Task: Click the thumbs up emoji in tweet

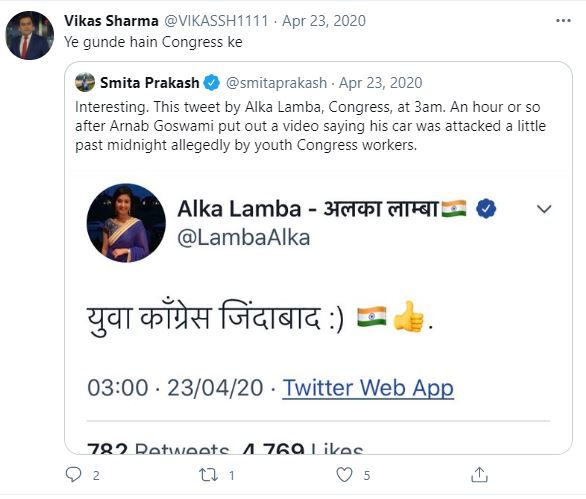Action: tap(408, 317)
